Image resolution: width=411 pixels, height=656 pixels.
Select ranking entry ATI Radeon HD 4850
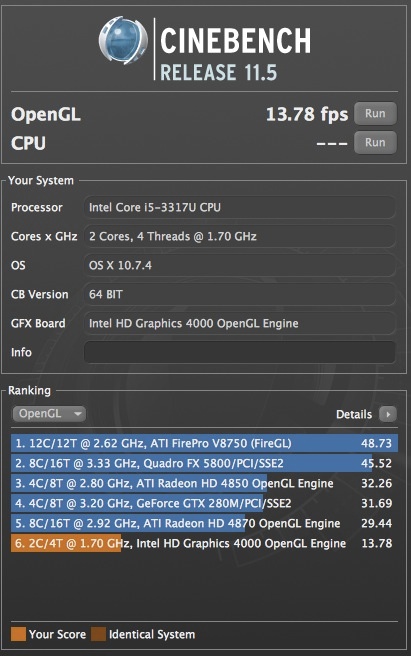pos(204,483)
